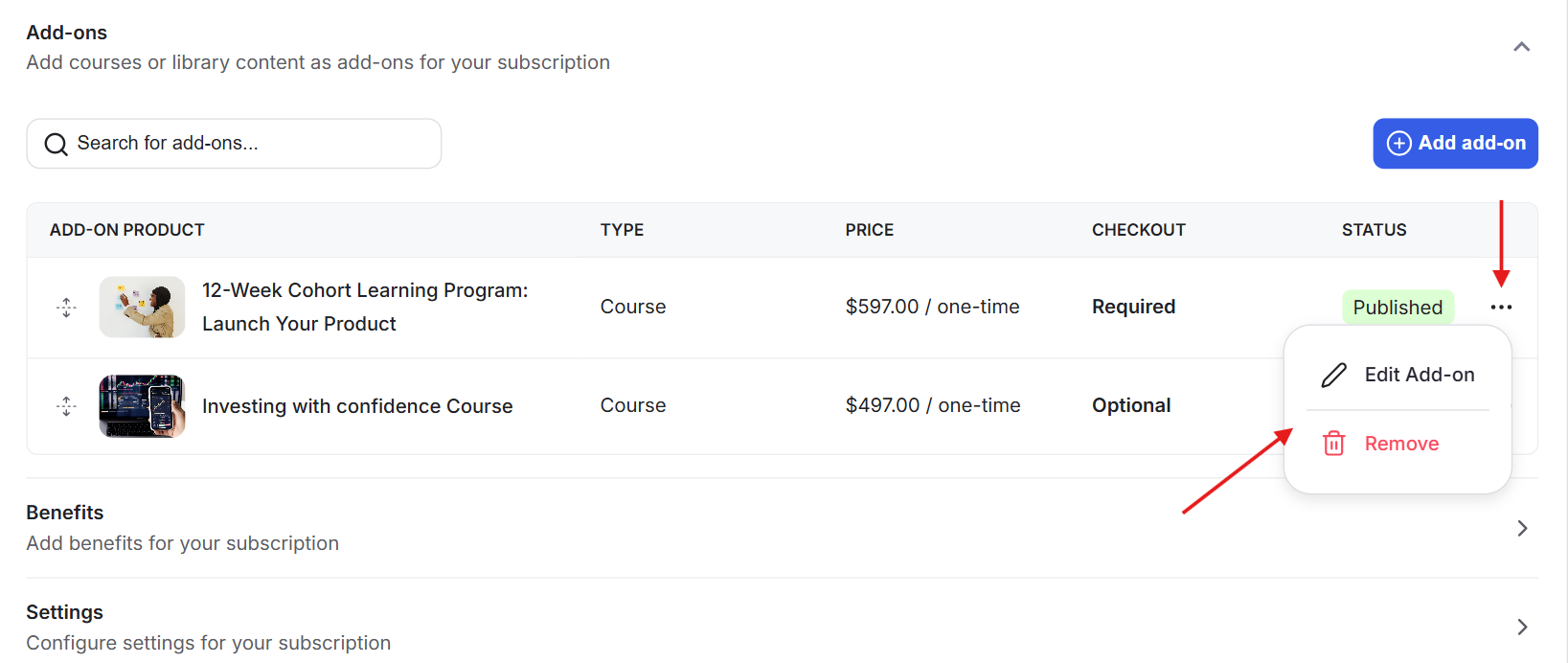
Task: Click the pencil icon for Edit Add-on
Action: [1334, 375]
